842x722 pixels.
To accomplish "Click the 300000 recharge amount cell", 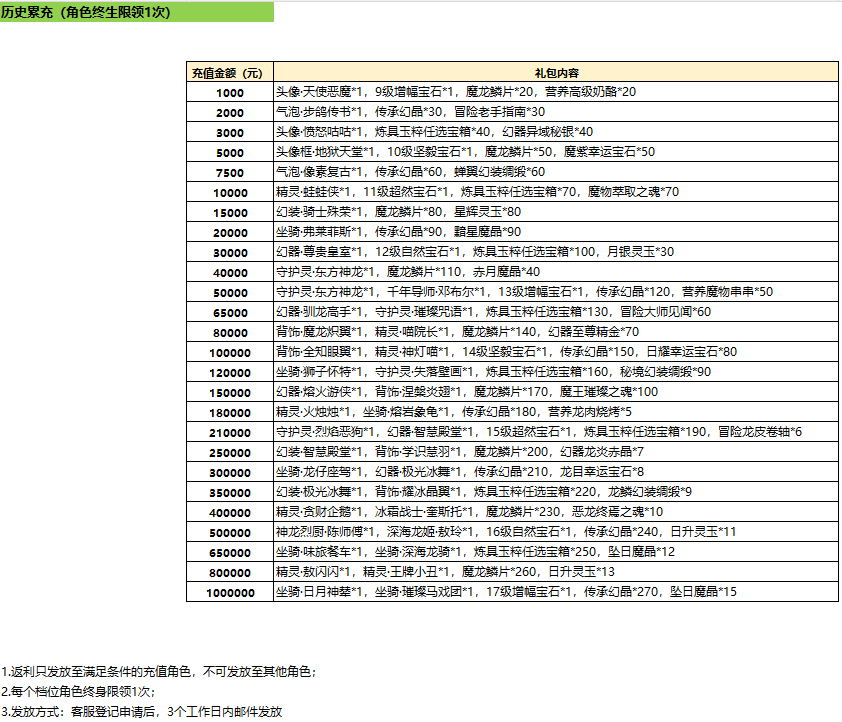I will (229, 472).
